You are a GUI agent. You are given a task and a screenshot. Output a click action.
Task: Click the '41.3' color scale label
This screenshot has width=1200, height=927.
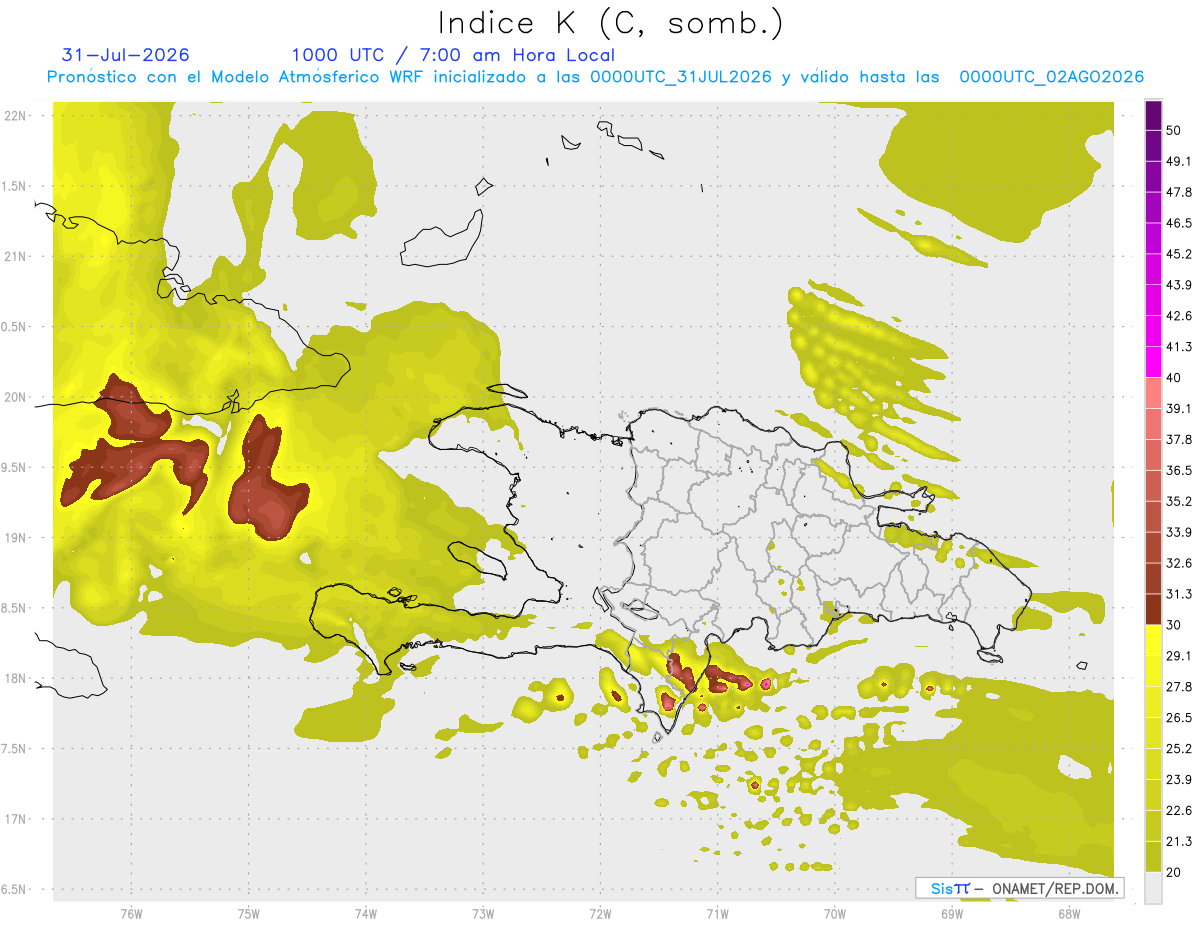click(x=1179, y=347)
